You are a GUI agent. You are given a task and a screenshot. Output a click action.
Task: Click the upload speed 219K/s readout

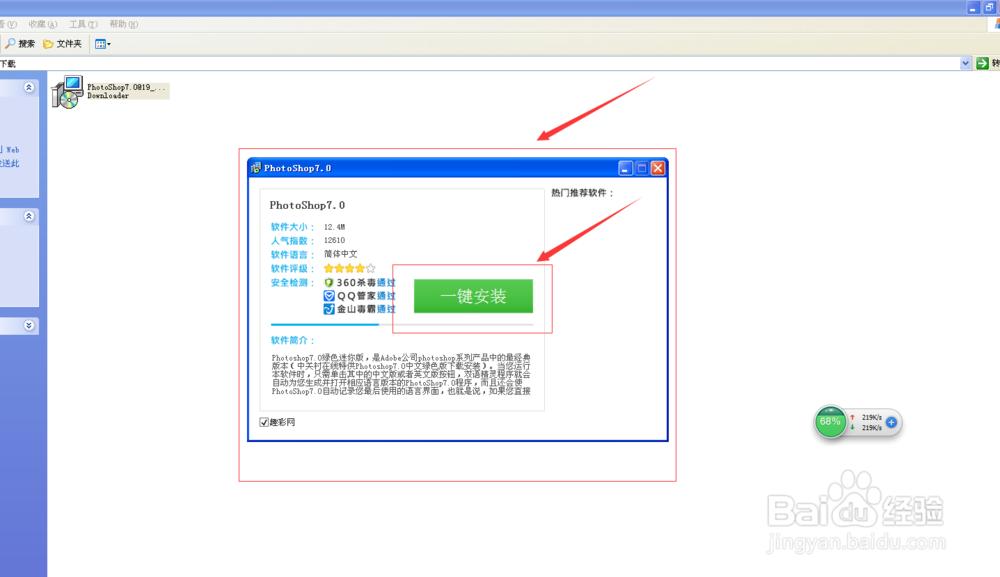pos(872,418)
